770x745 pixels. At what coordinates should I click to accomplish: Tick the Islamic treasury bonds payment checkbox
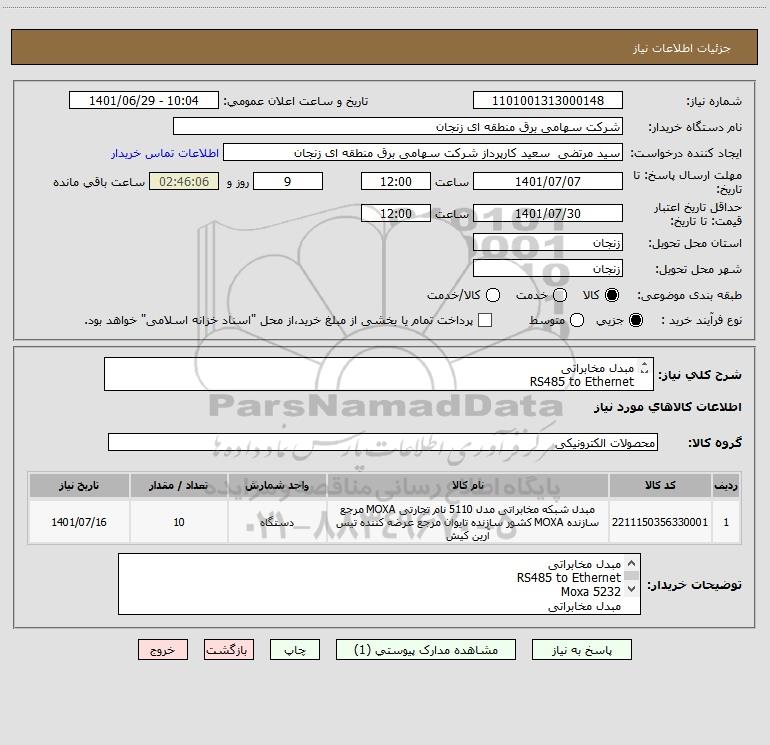[485, 321]
